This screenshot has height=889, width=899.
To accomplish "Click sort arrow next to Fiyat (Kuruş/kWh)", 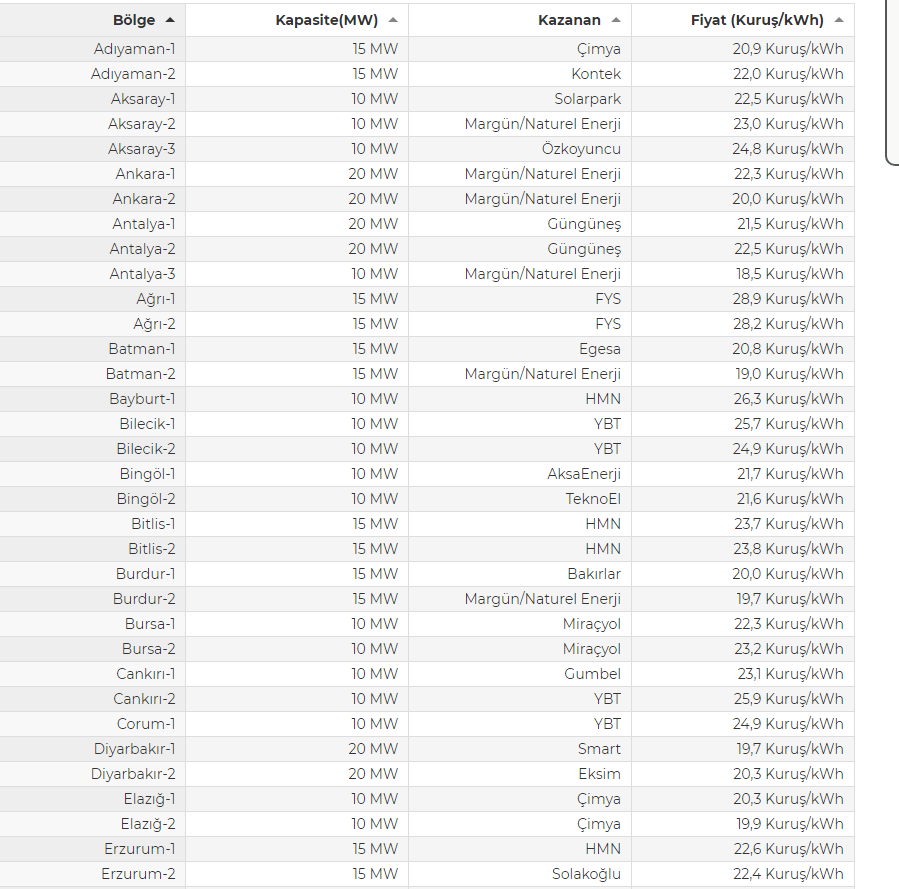I will point(839,20).
